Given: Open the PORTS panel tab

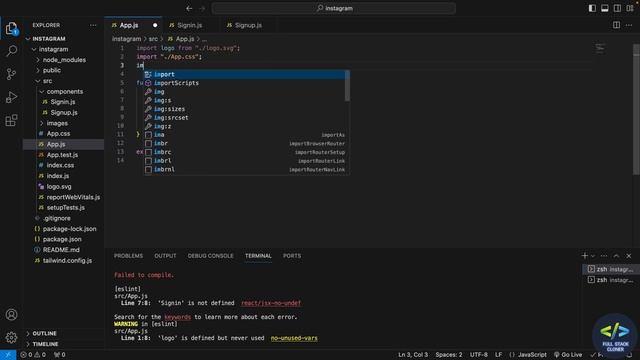Looking at the screenshot, I should pos(292,256).
